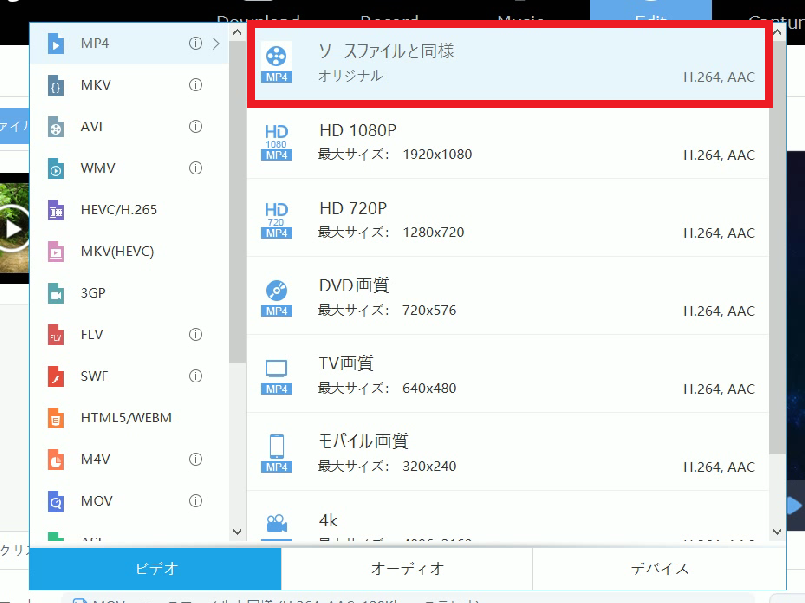This screenshot has width=805, height=603.
Task: Click the DVD画質 disc icon
Action: click(276, 297)
